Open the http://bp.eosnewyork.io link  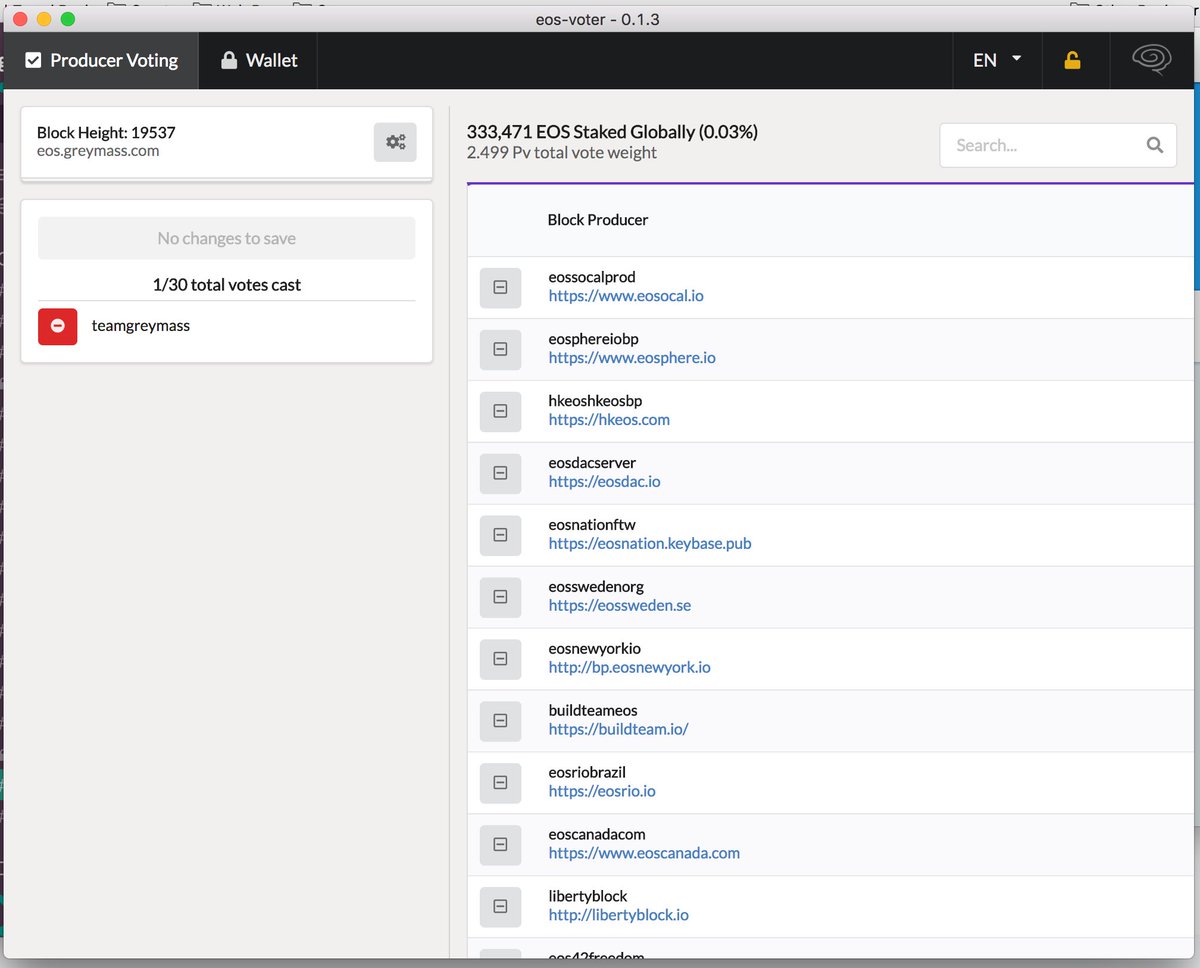(x=630, y=668)
